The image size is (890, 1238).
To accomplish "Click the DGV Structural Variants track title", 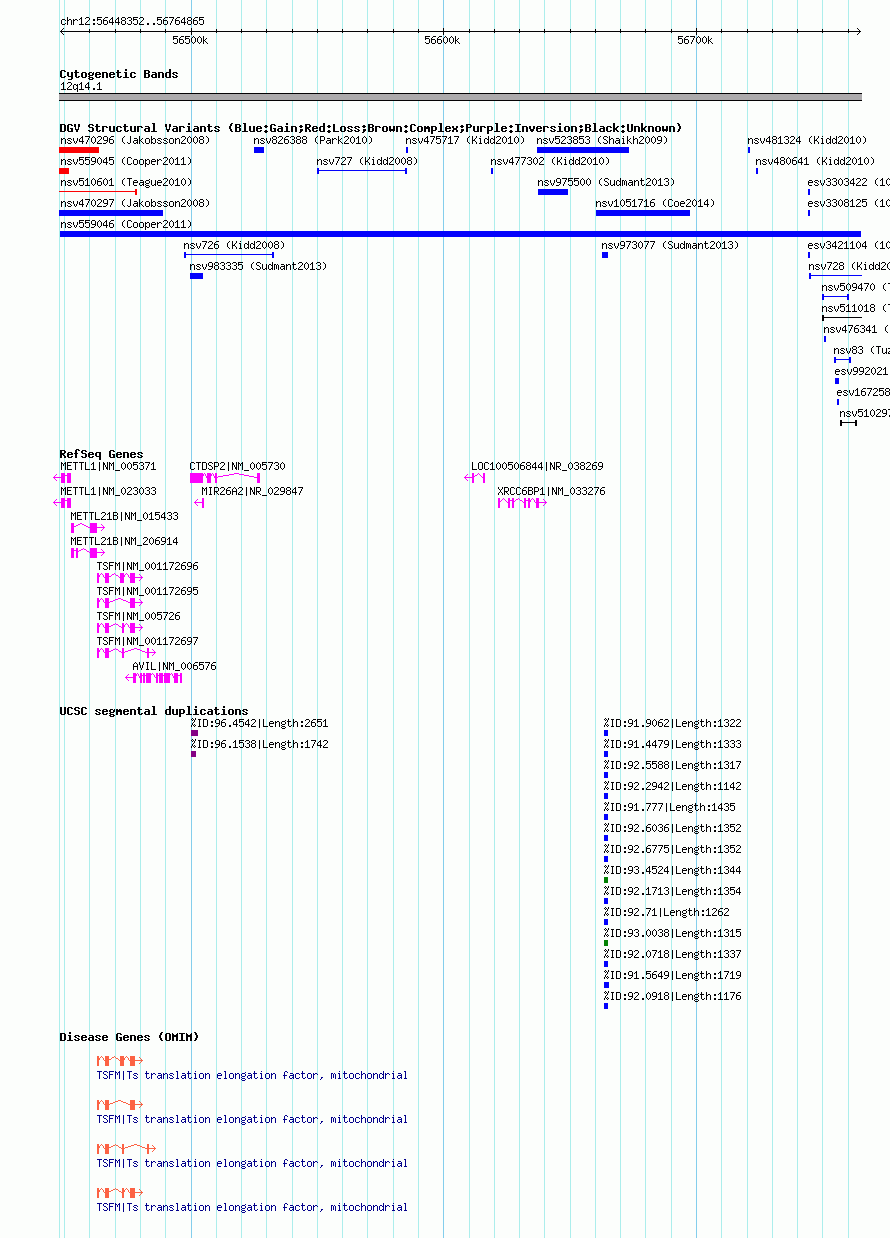I will point(371,128).
